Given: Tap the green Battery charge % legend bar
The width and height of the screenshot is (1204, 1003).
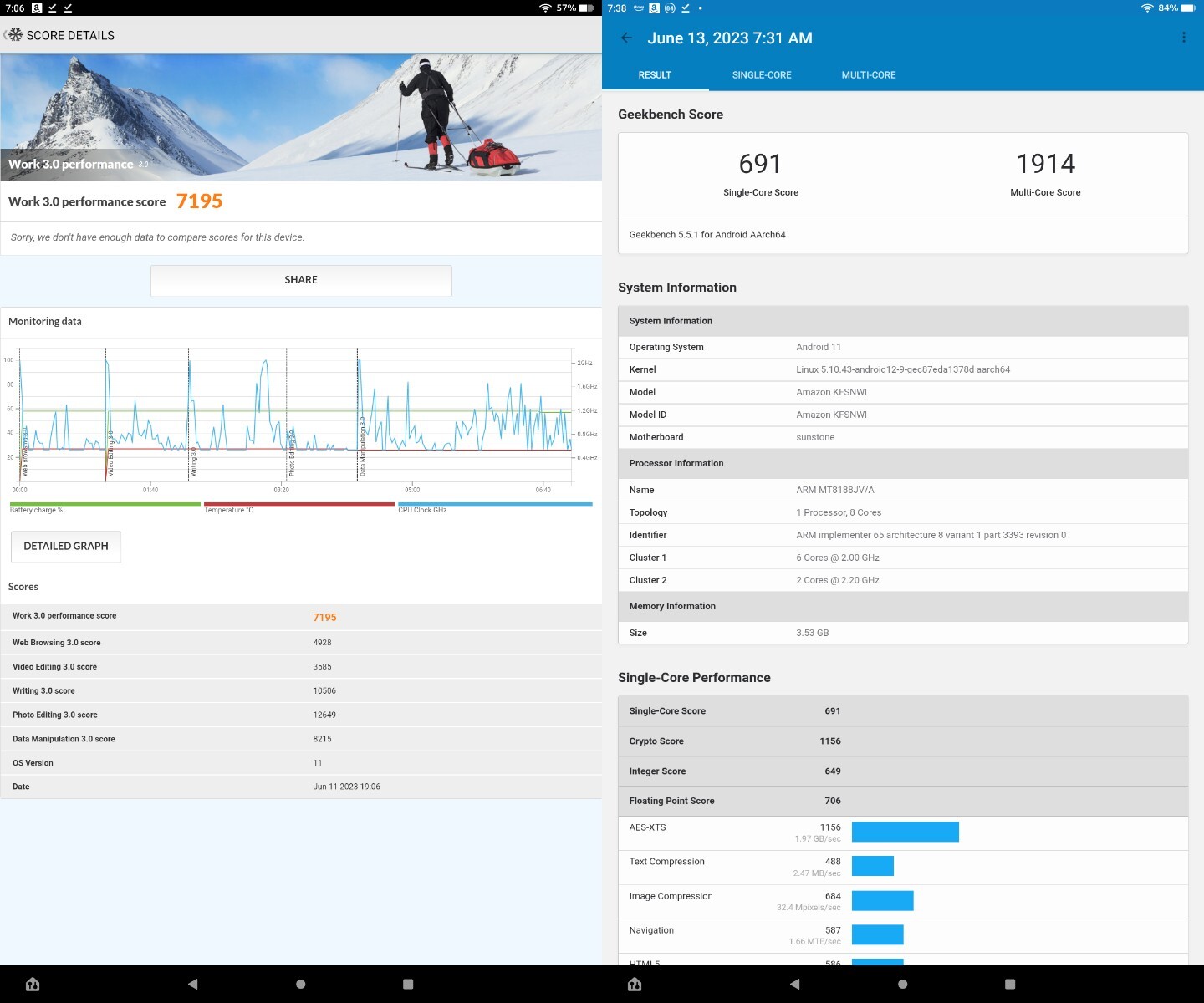Looking at the screenshot, I should click(x=105, y=504).
